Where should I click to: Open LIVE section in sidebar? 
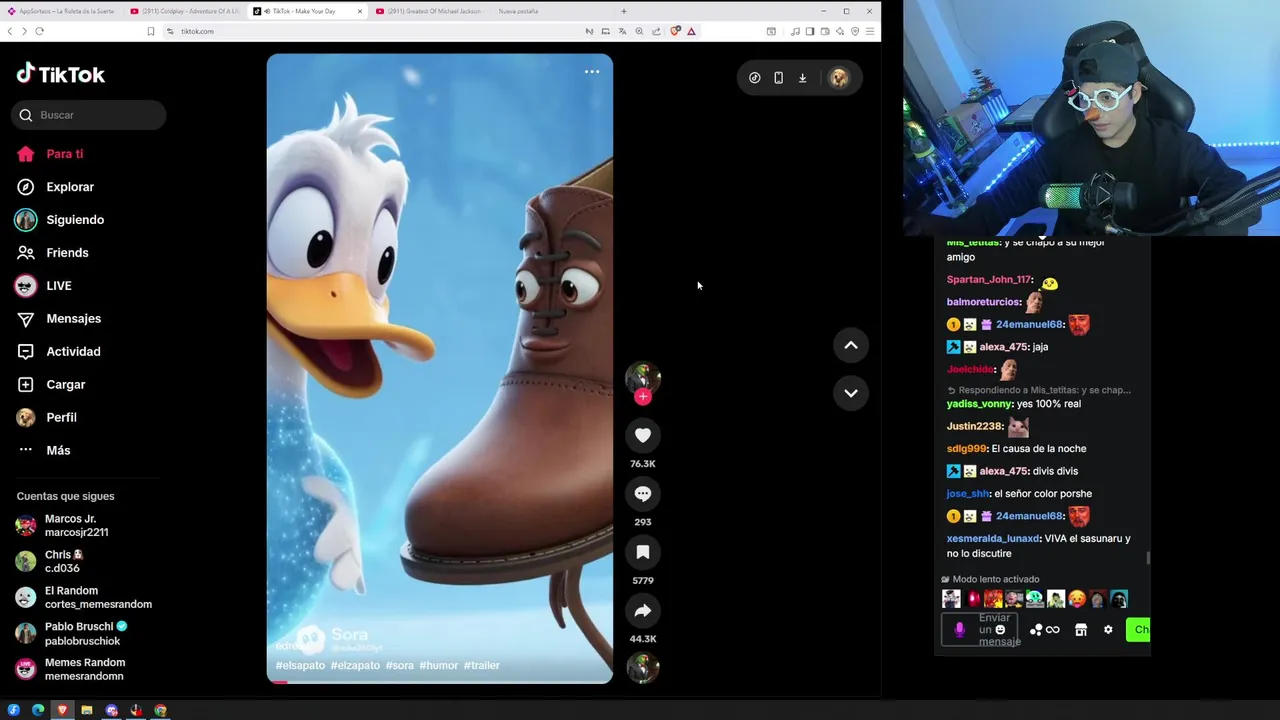44,286
